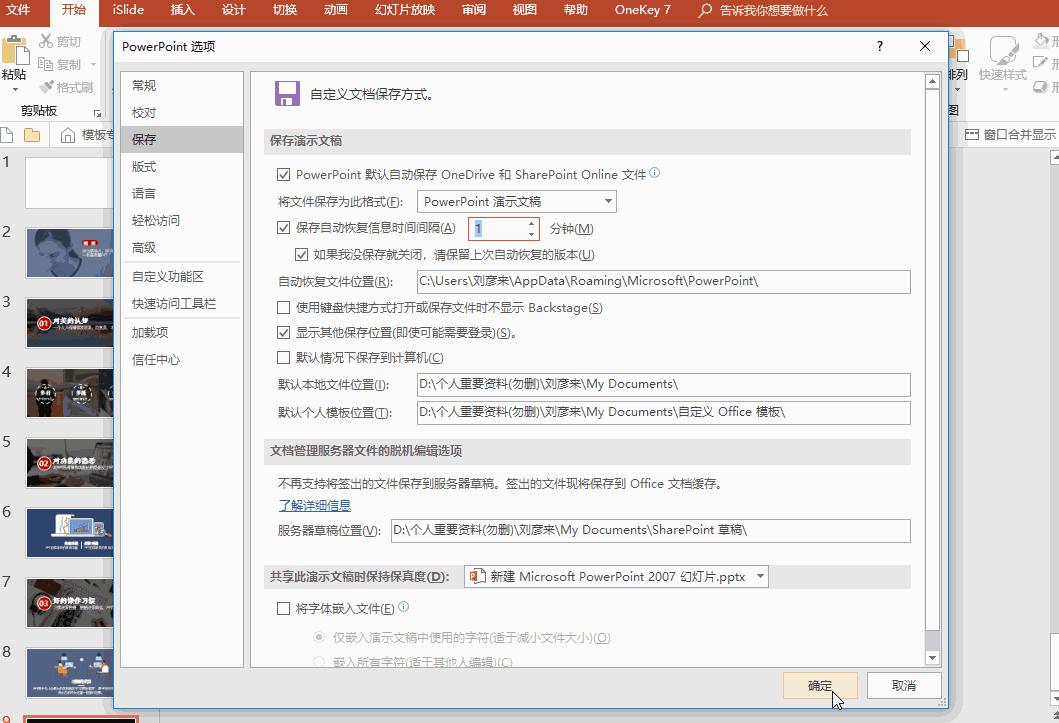Viewport: 1059px width, 723px height.
Task: Open the 了解详细信息 link
Action: click(x=313, y=506)
